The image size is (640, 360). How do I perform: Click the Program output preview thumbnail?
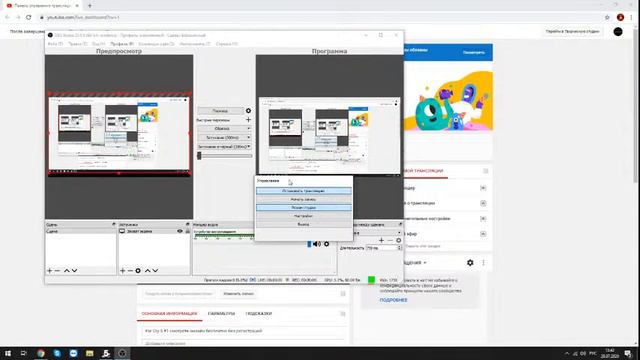(x=329, y=136)
